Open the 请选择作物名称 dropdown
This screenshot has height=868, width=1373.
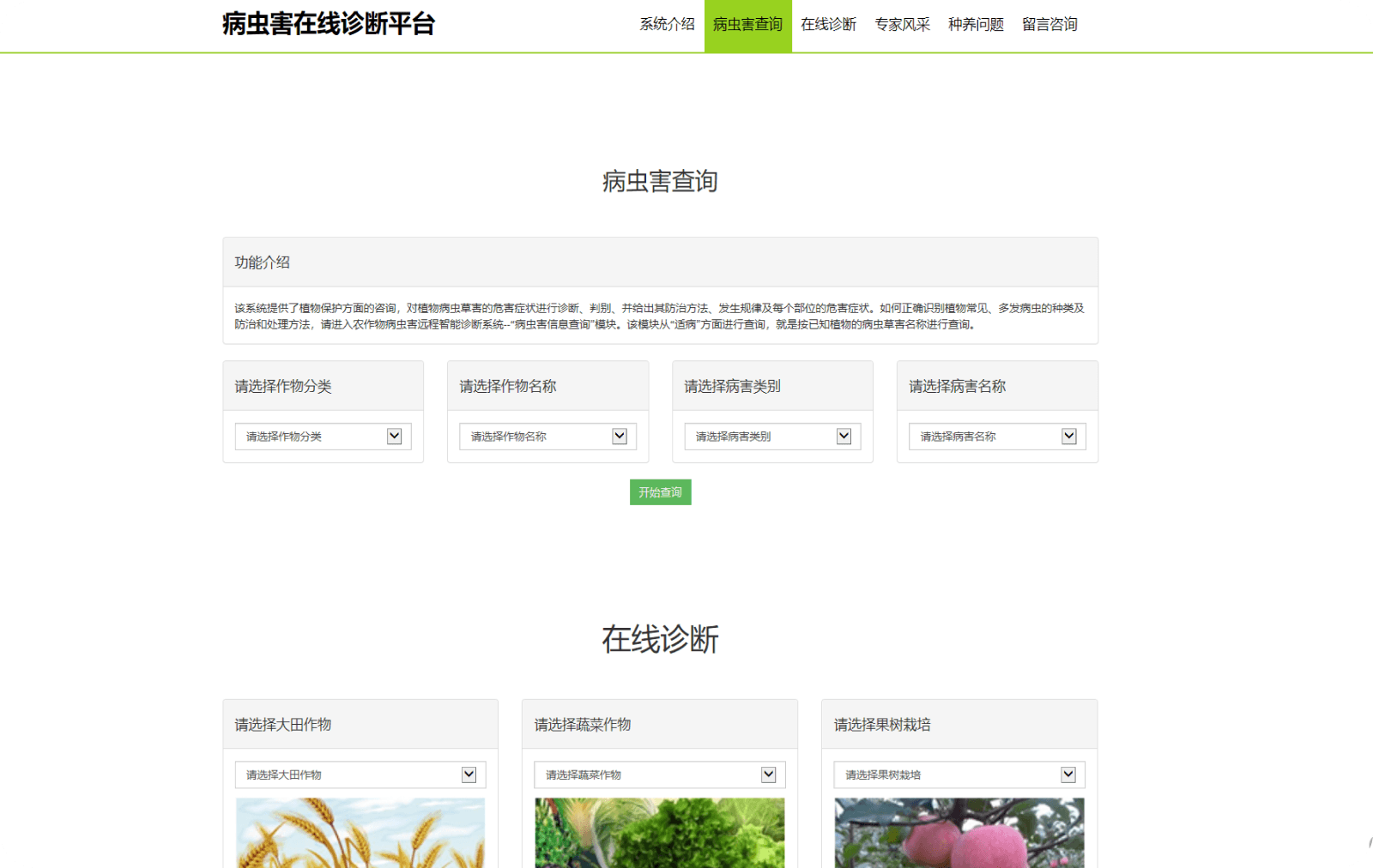pyautogui.click(x=547, y=436)
